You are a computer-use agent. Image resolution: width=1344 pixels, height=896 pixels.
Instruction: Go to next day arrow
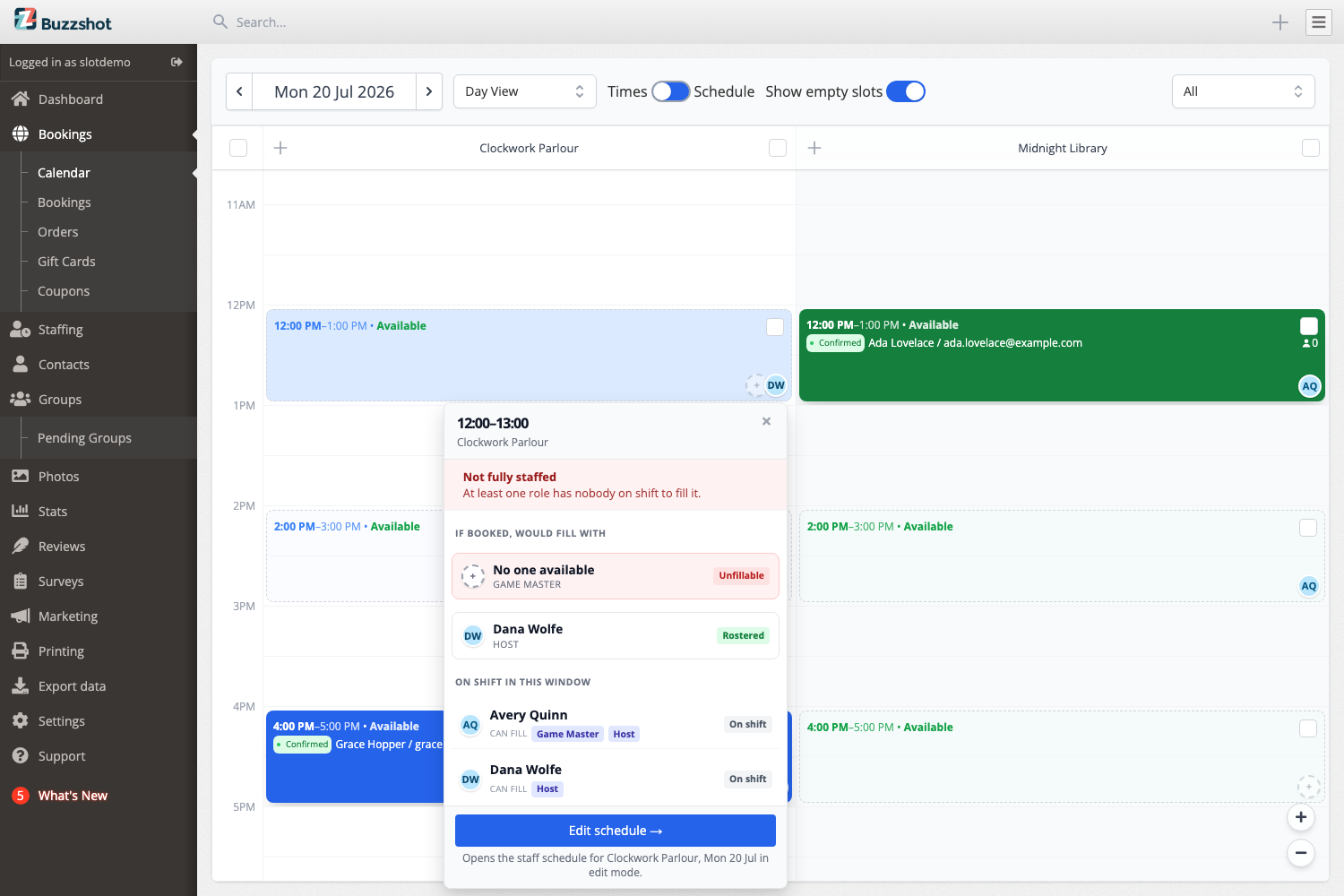[429, 91]
